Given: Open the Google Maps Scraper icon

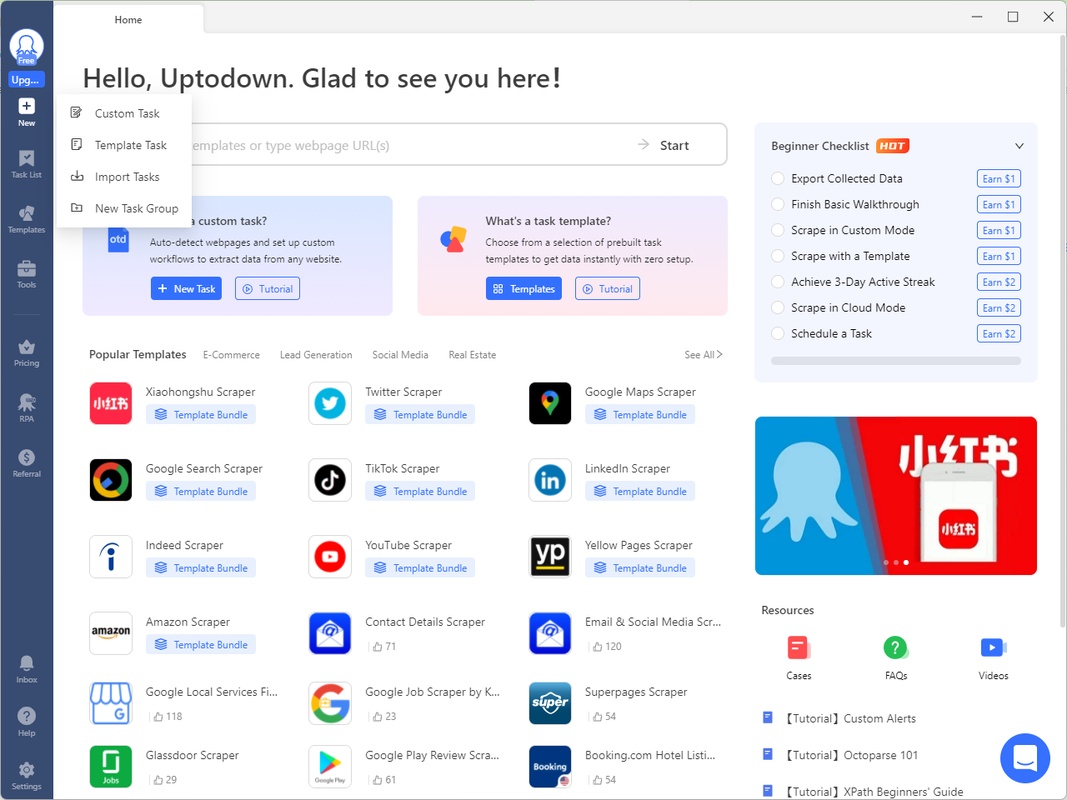Looking at the screenshot, I should [550, 403].
